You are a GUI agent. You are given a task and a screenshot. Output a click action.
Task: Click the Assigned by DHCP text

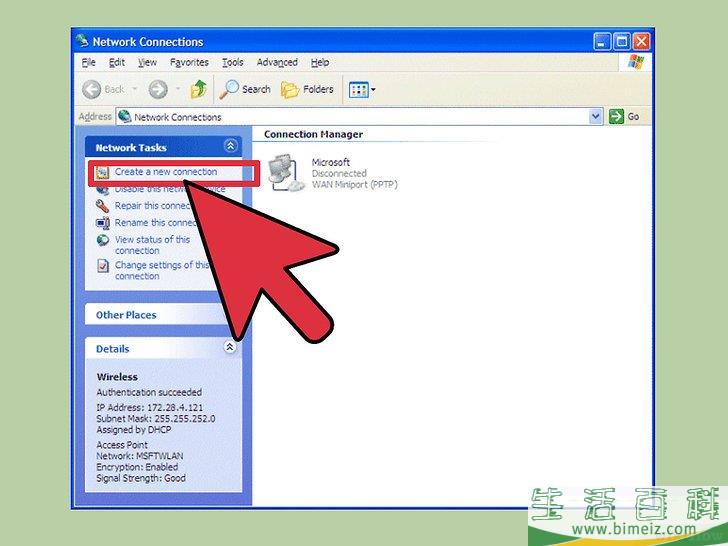tap(134, 430)
